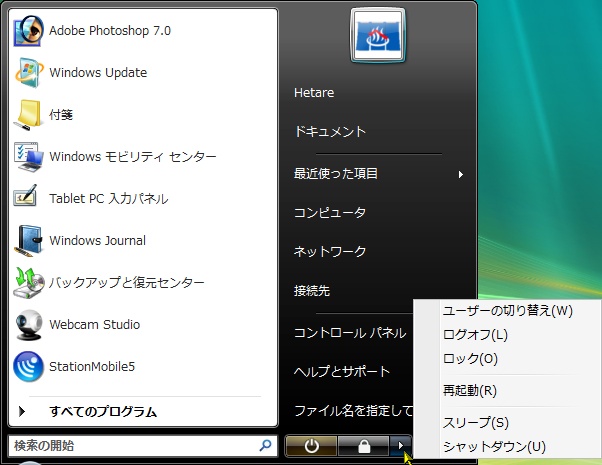Open 接続先

(x=312, y=291)
